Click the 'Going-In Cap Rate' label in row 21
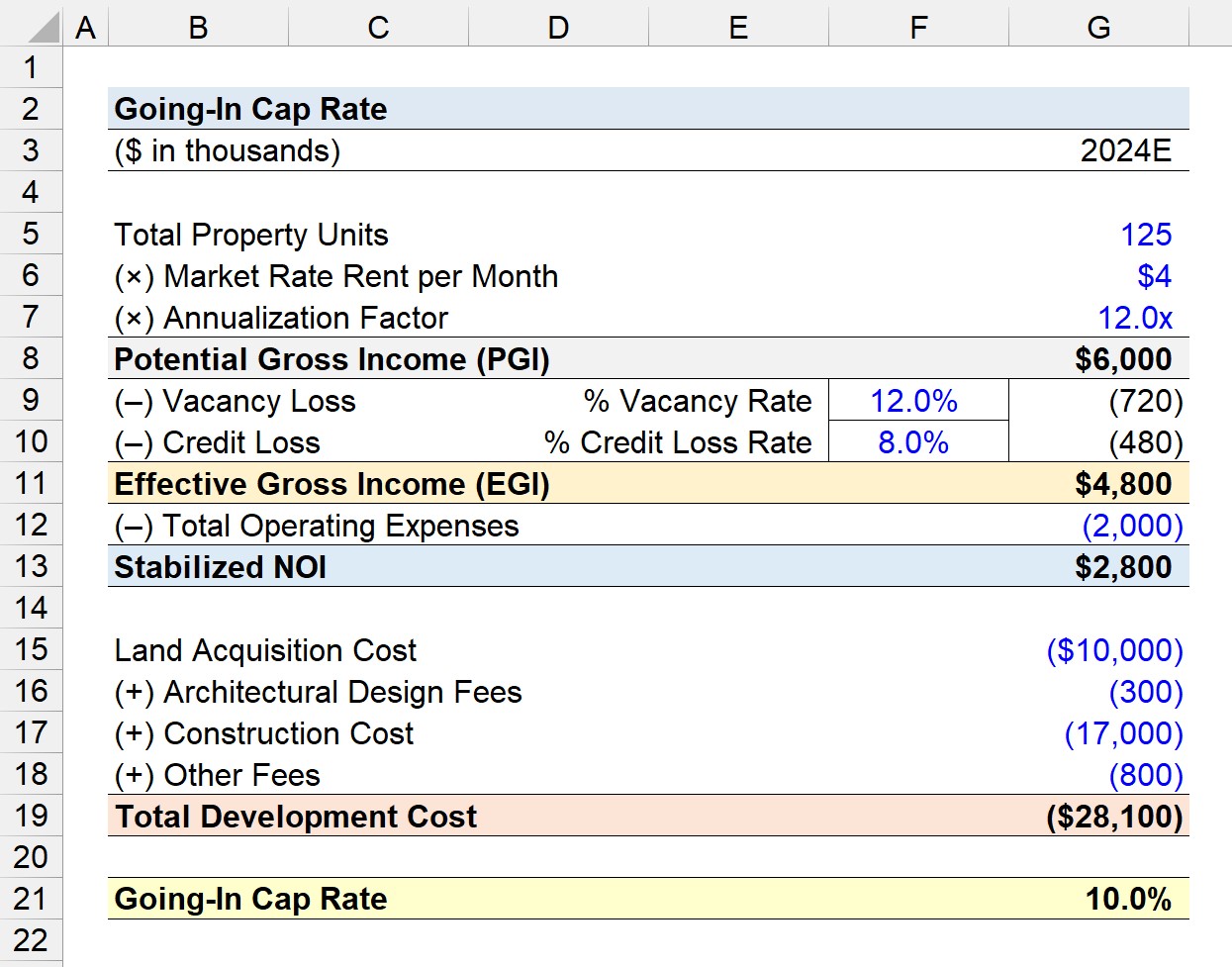Screen dimensions: 1232x967 pyautogui.click(x=250, y=899)
